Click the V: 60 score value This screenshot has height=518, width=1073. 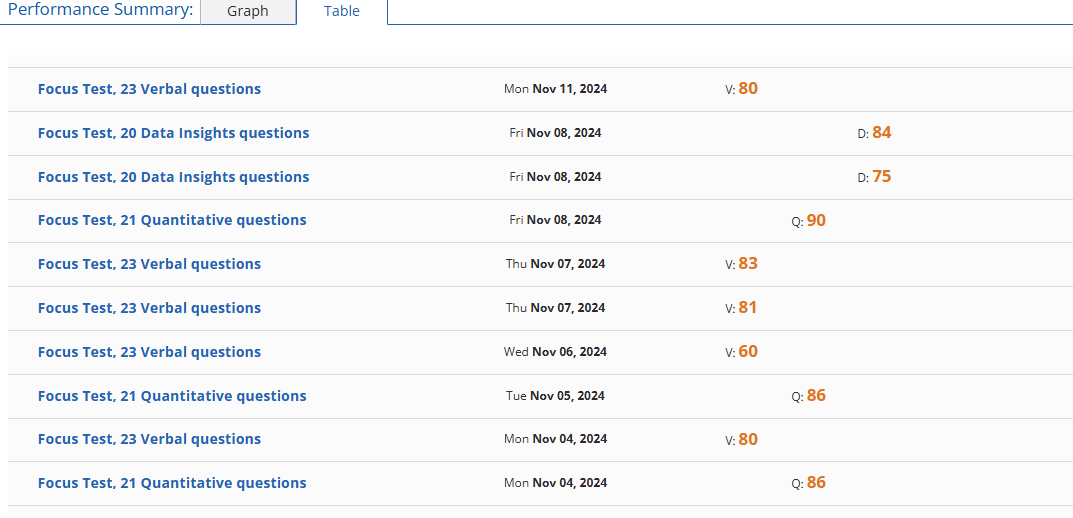747,352
